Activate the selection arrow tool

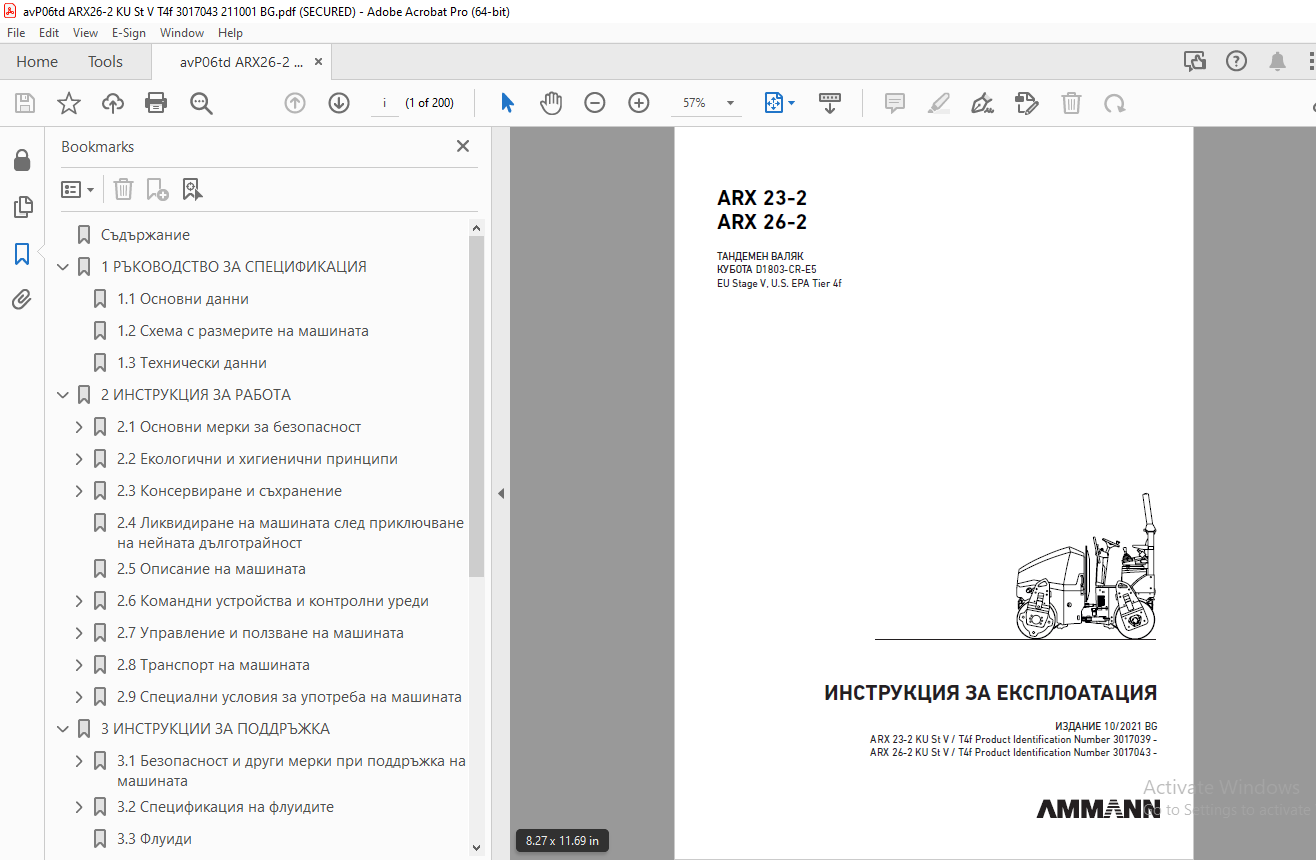(507, 103)
